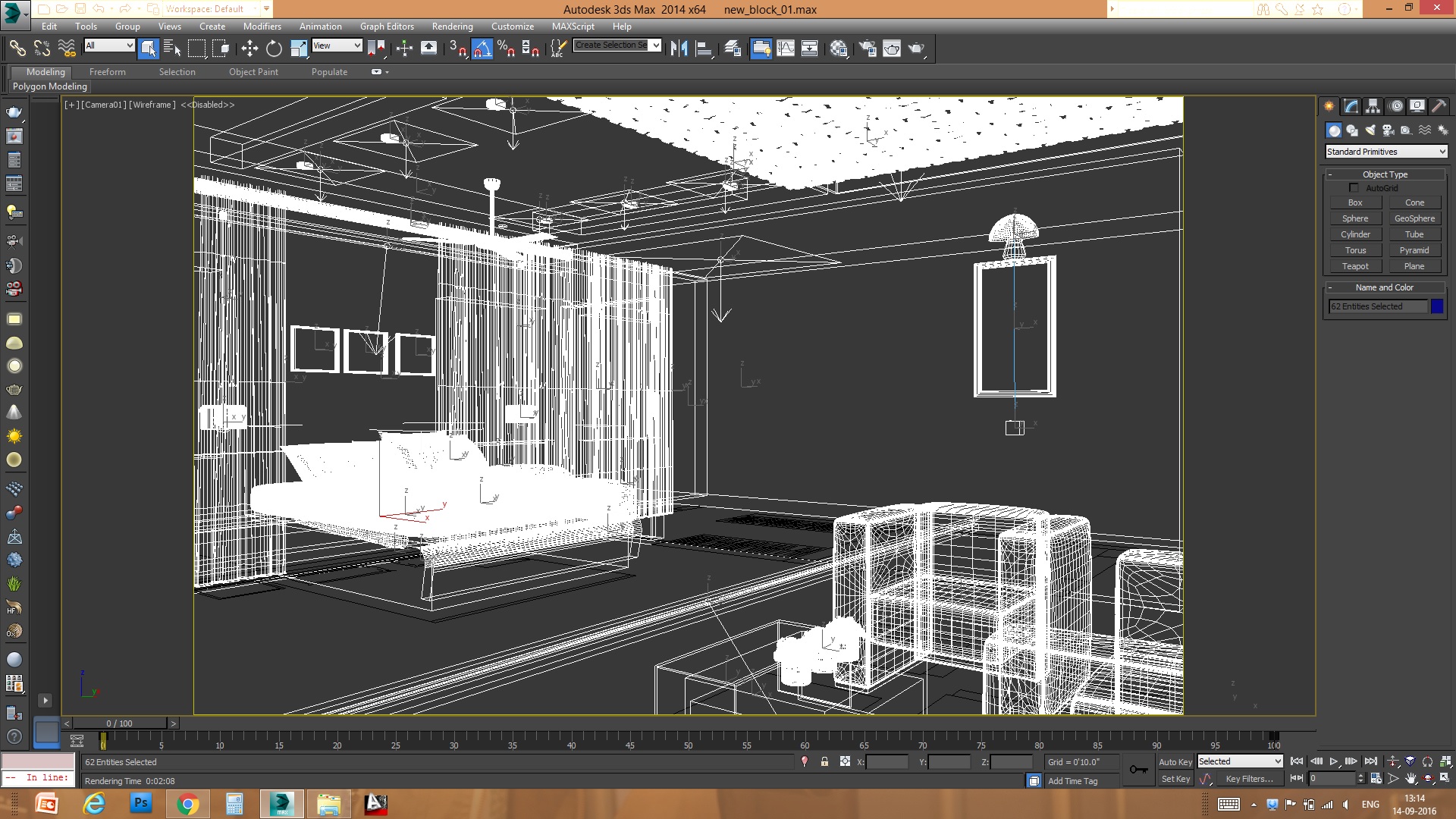Open the Material Editor icon
1456x819 pixels.
click(x=838, y=49)
